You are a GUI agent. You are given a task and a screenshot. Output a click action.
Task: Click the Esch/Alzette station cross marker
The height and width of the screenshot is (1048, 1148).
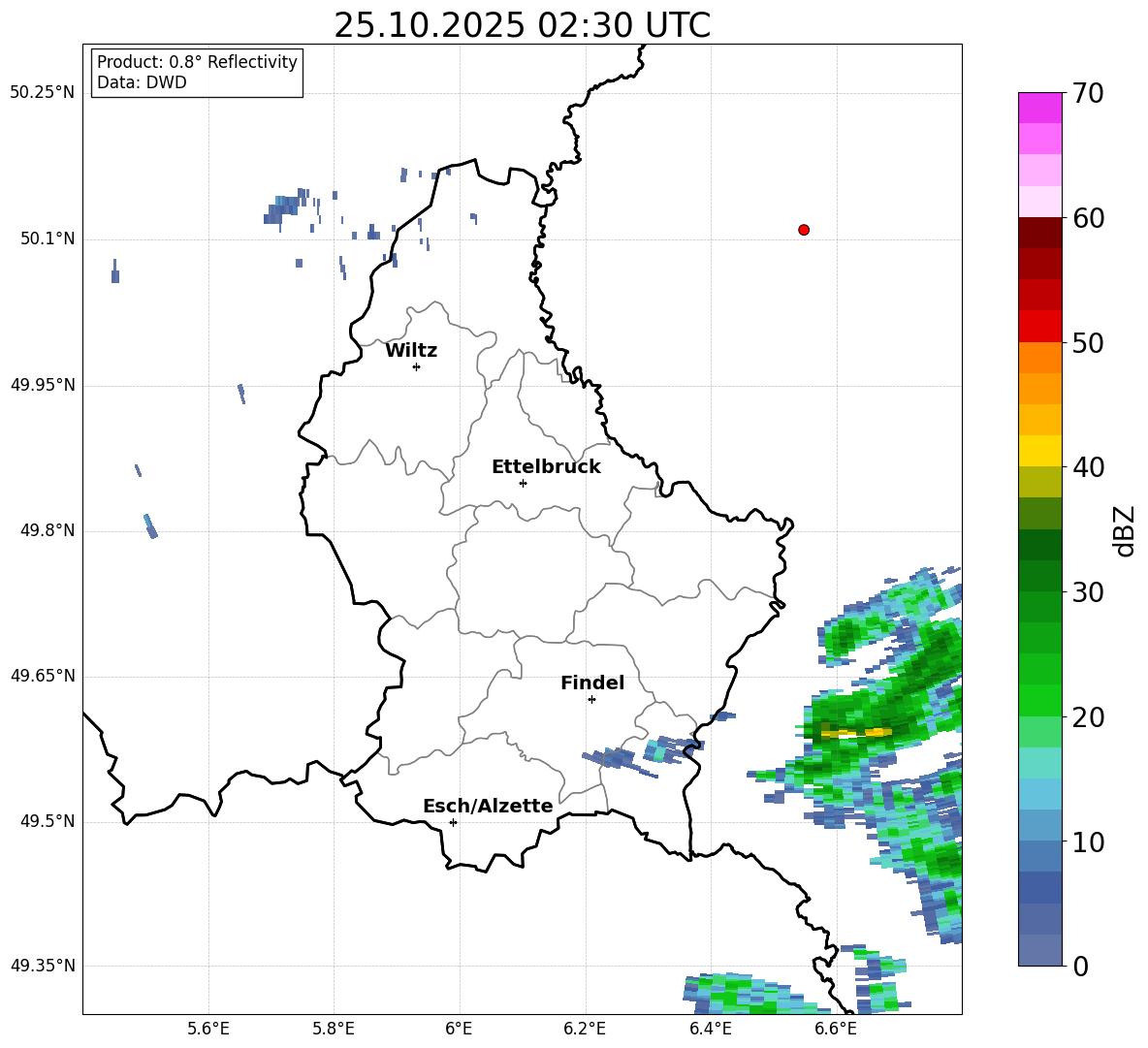point(453,822)
